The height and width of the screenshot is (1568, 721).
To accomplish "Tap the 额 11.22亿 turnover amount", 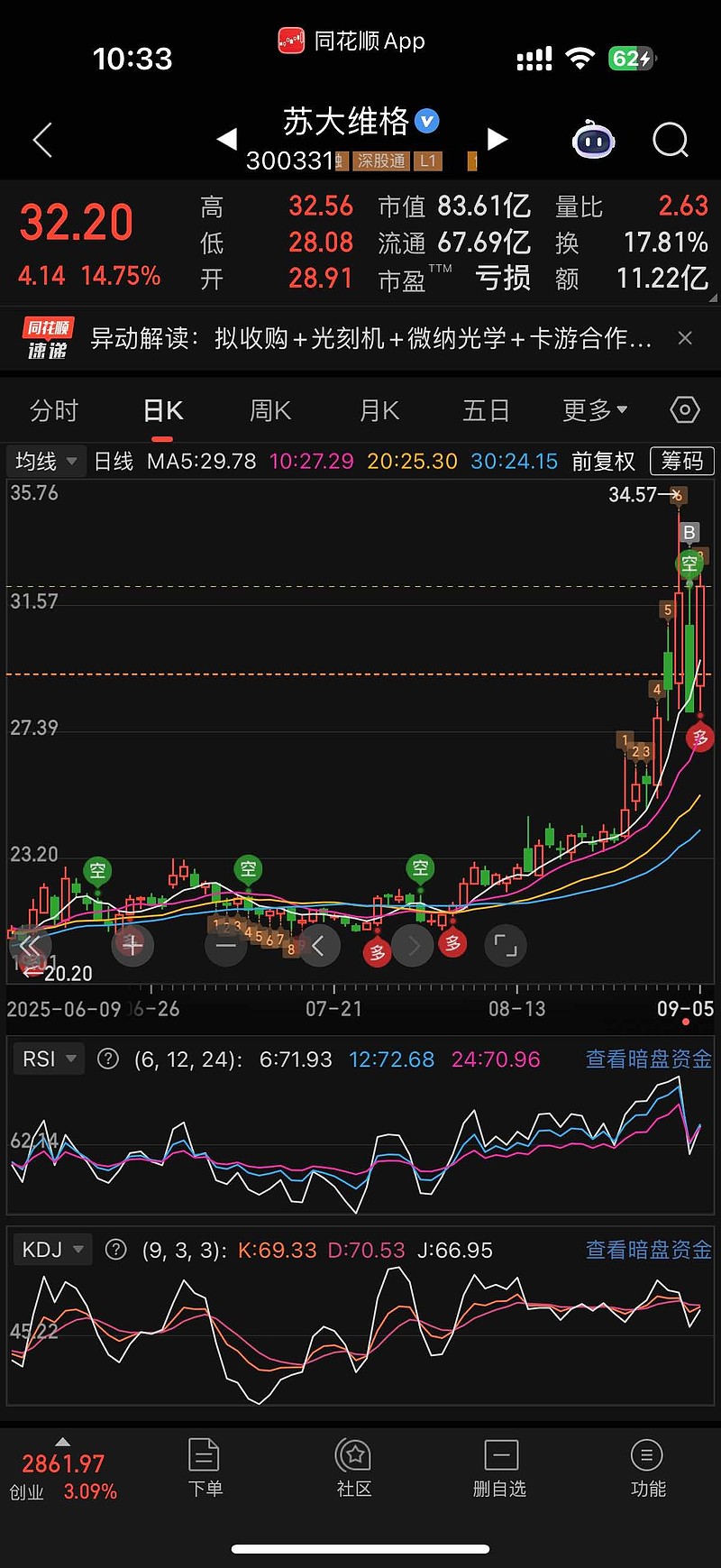I will (x=632, y=279).
